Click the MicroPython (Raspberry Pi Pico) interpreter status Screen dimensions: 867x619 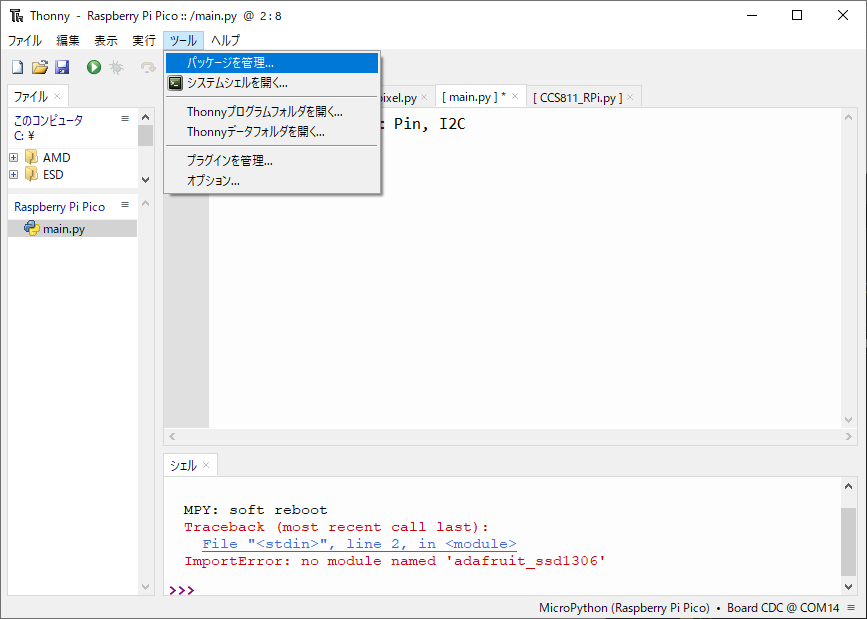tap(624, 607)
